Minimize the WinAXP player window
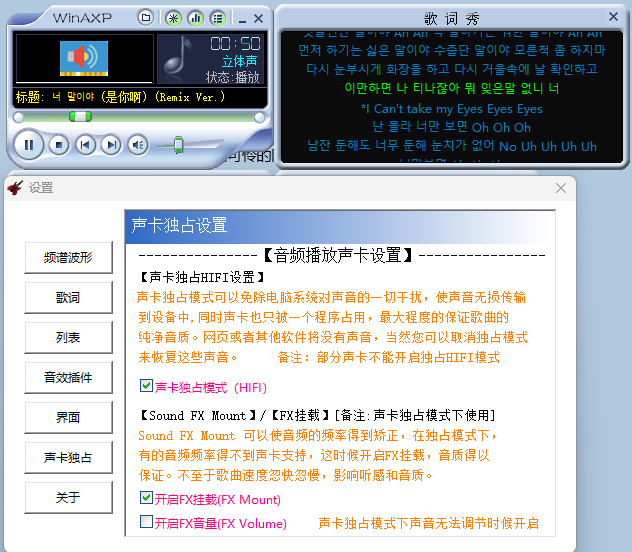632x552 pixels. pos(242,20)
